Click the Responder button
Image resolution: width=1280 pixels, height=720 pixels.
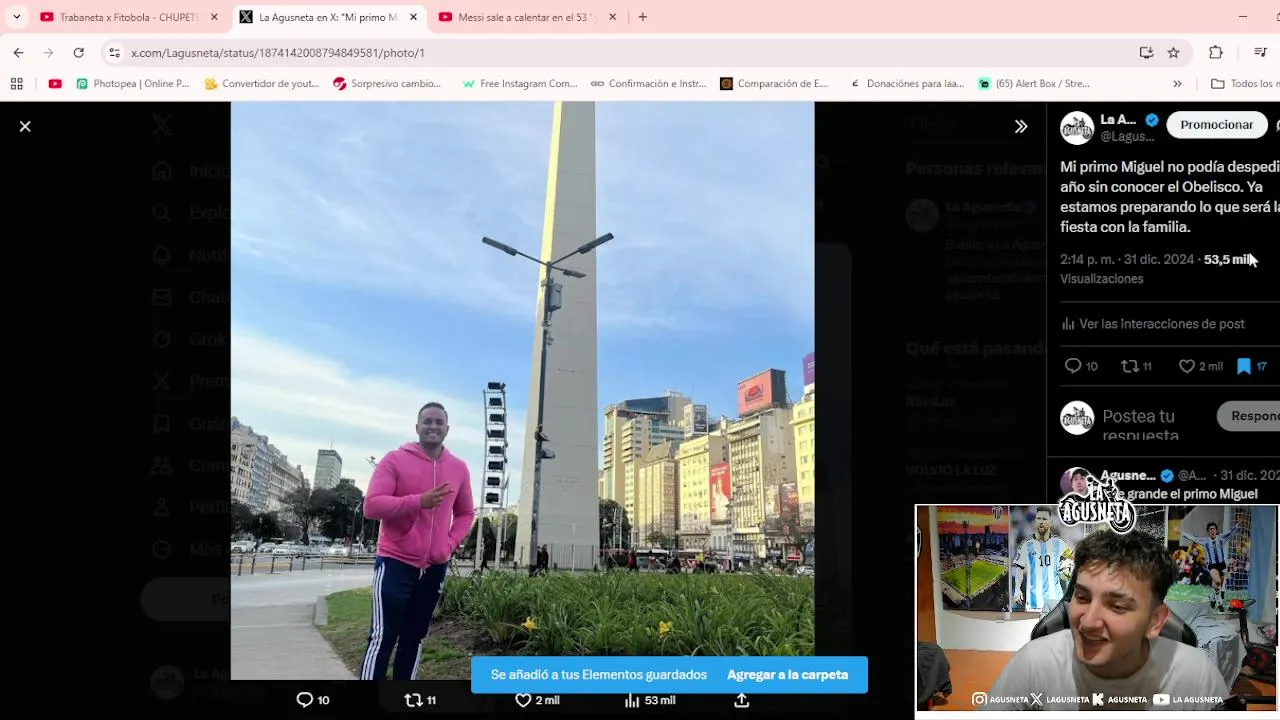pyautogui.click(x=1250, y=416)
